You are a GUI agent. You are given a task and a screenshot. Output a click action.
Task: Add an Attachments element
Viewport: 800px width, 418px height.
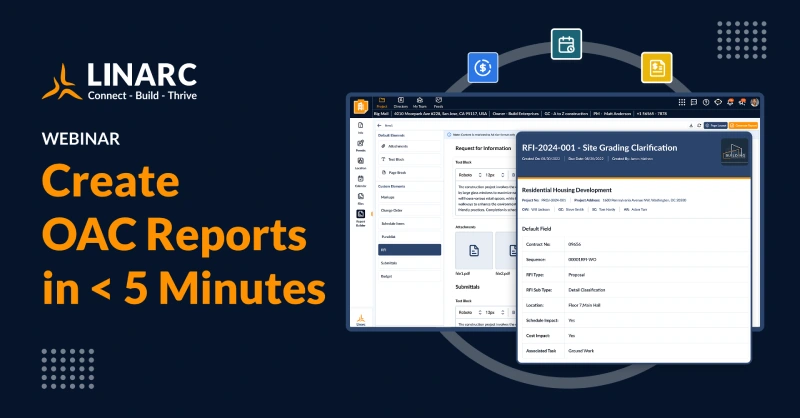click(409, 146)
